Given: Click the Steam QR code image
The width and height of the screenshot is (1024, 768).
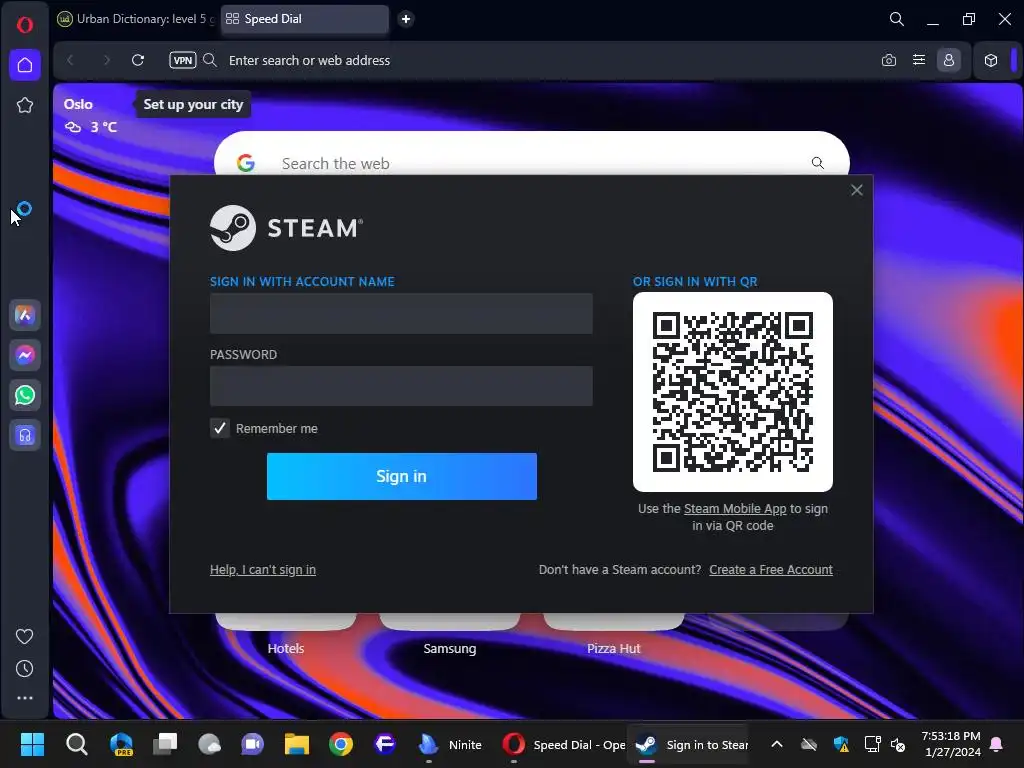Looking at the screenshot, I should tap(733, 392).
